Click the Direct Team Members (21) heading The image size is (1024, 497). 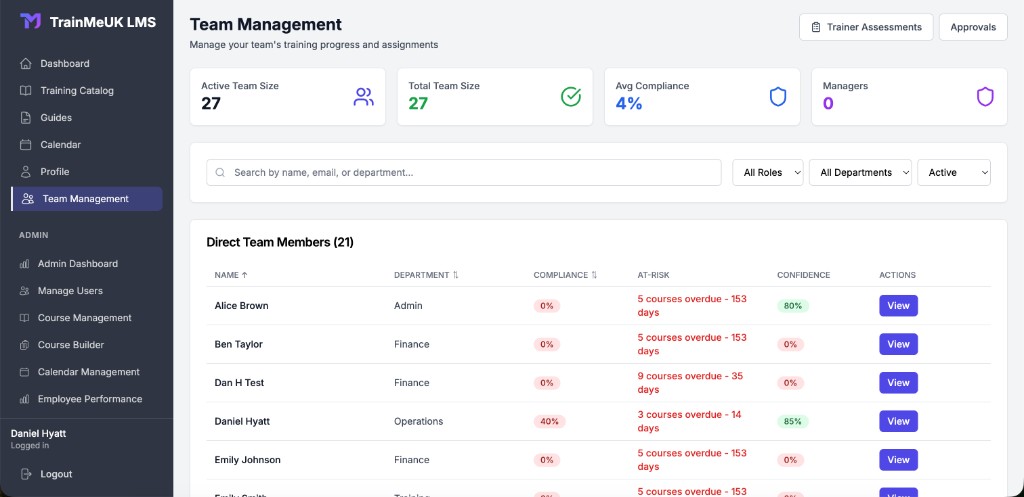click(x=280, y=242)
